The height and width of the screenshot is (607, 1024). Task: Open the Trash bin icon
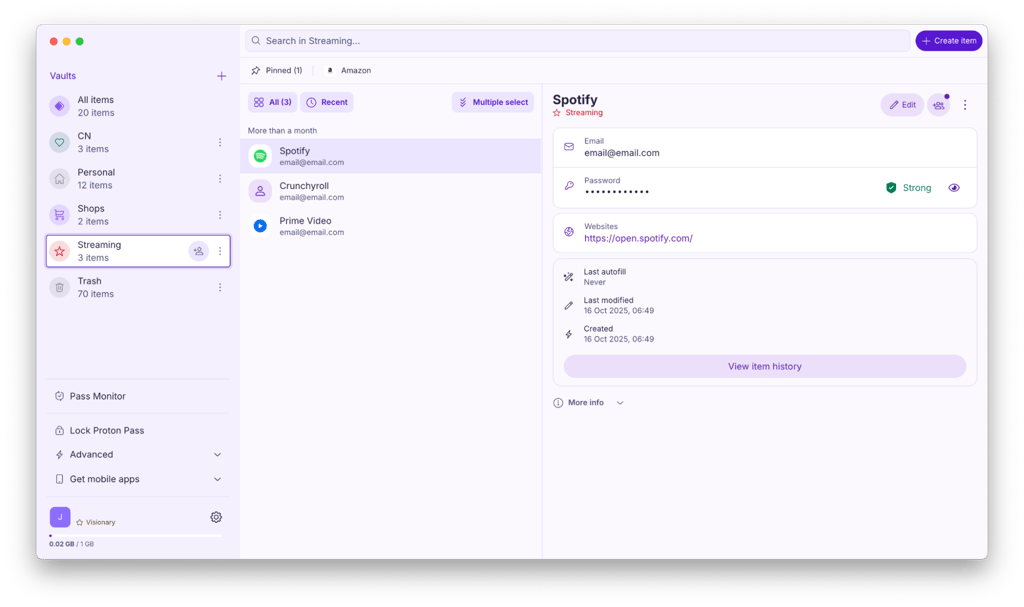(x=59, y=287)
